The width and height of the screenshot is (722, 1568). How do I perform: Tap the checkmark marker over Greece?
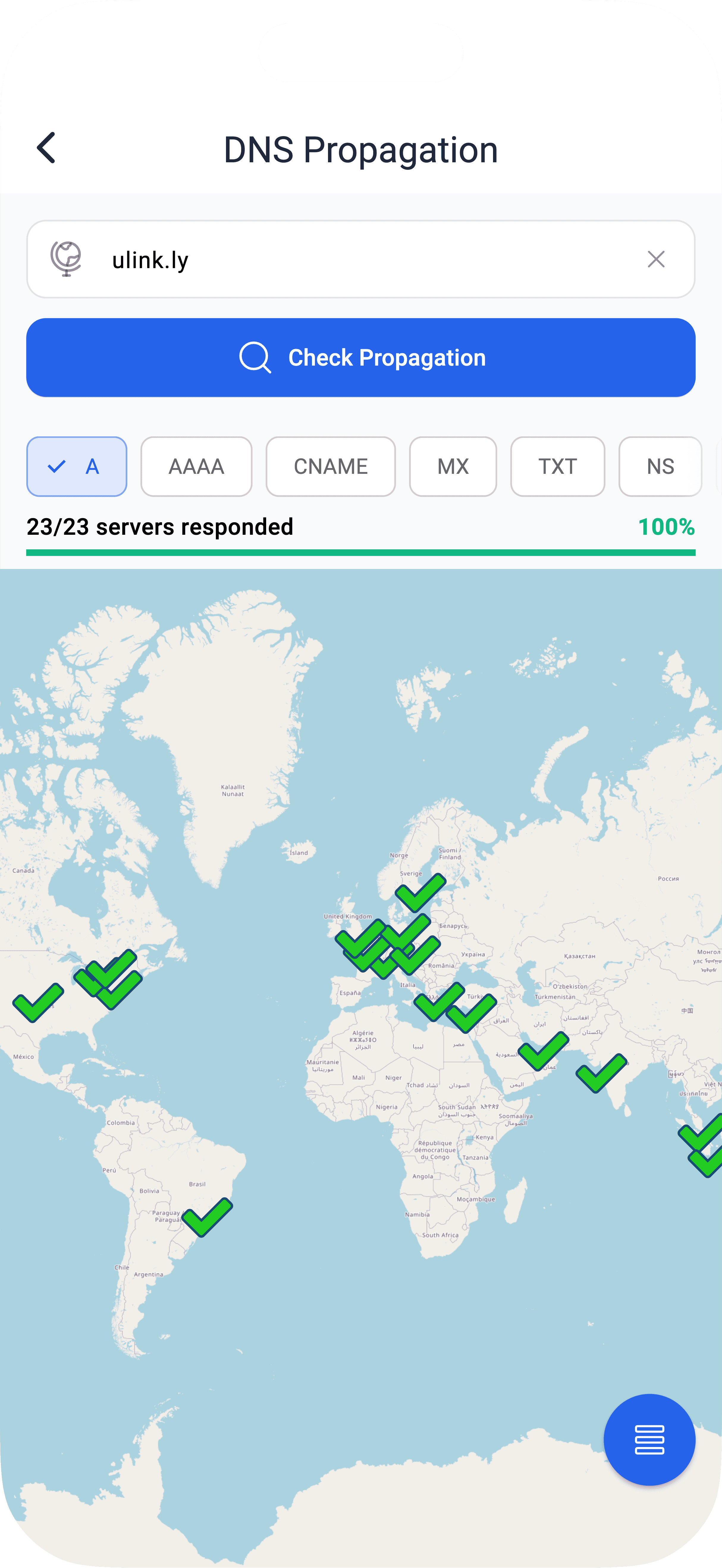click(439, 1001)
